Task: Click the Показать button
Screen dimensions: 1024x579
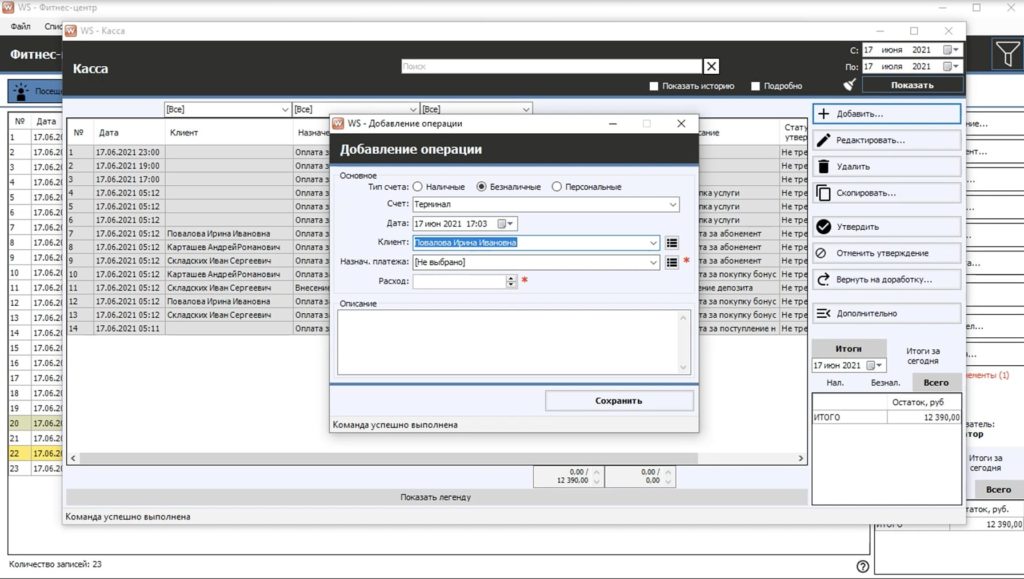Action: click(x=912, y=85)
